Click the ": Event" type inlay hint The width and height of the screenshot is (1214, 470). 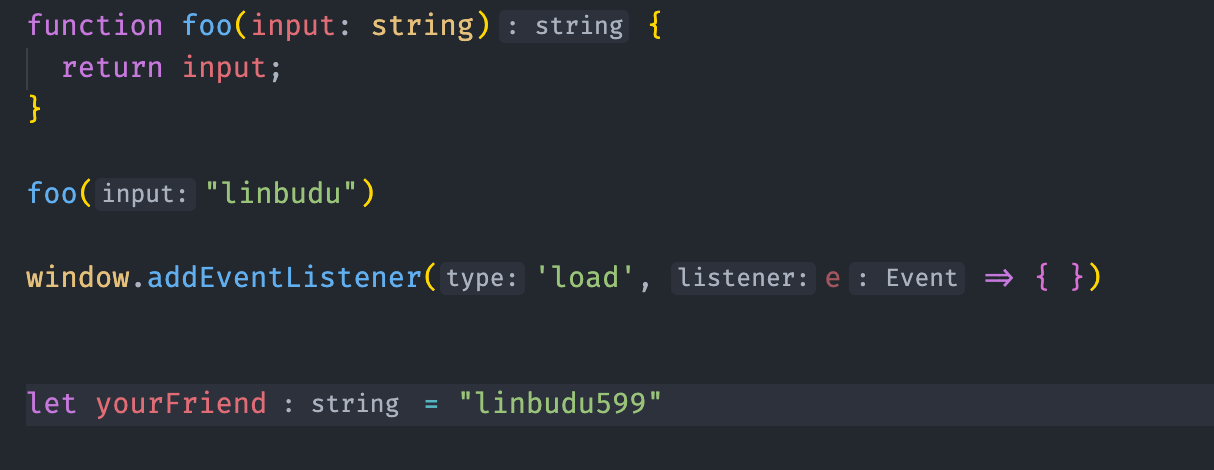907,279
